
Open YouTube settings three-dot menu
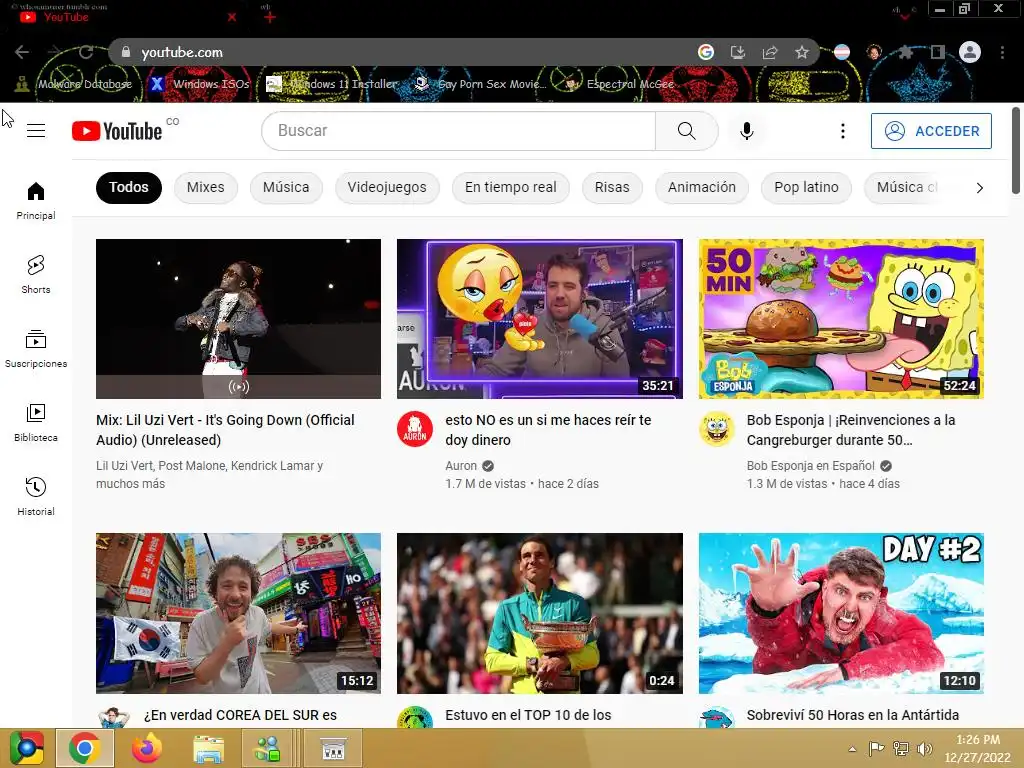[x=842, y=131]
